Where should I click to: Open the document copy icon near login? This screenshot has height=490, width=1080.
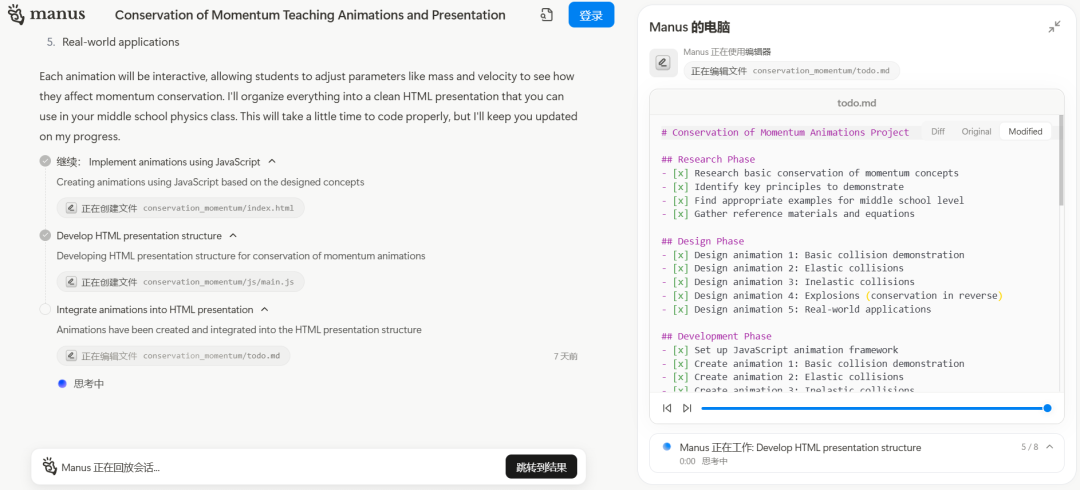pyautogui.click(x=546, y=15)
